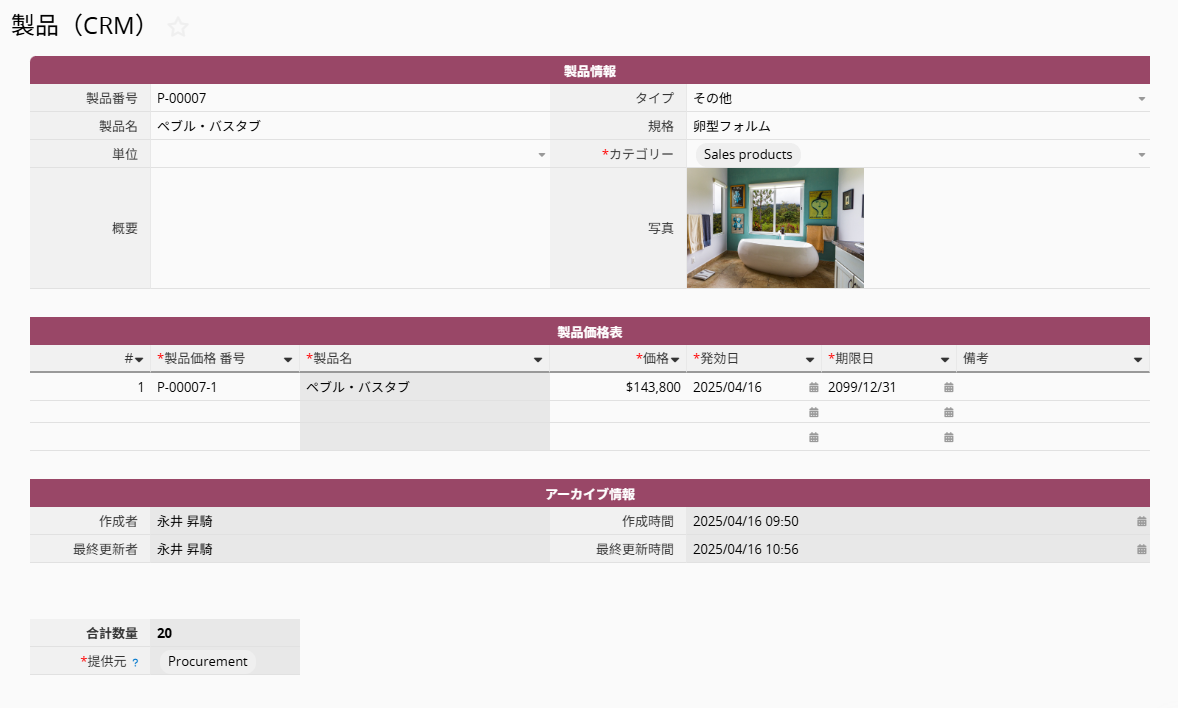Open calendar icon in second row 発効日
This screenshot has width=1178, height=708.
pyautogui.click(x=813, y=412)
